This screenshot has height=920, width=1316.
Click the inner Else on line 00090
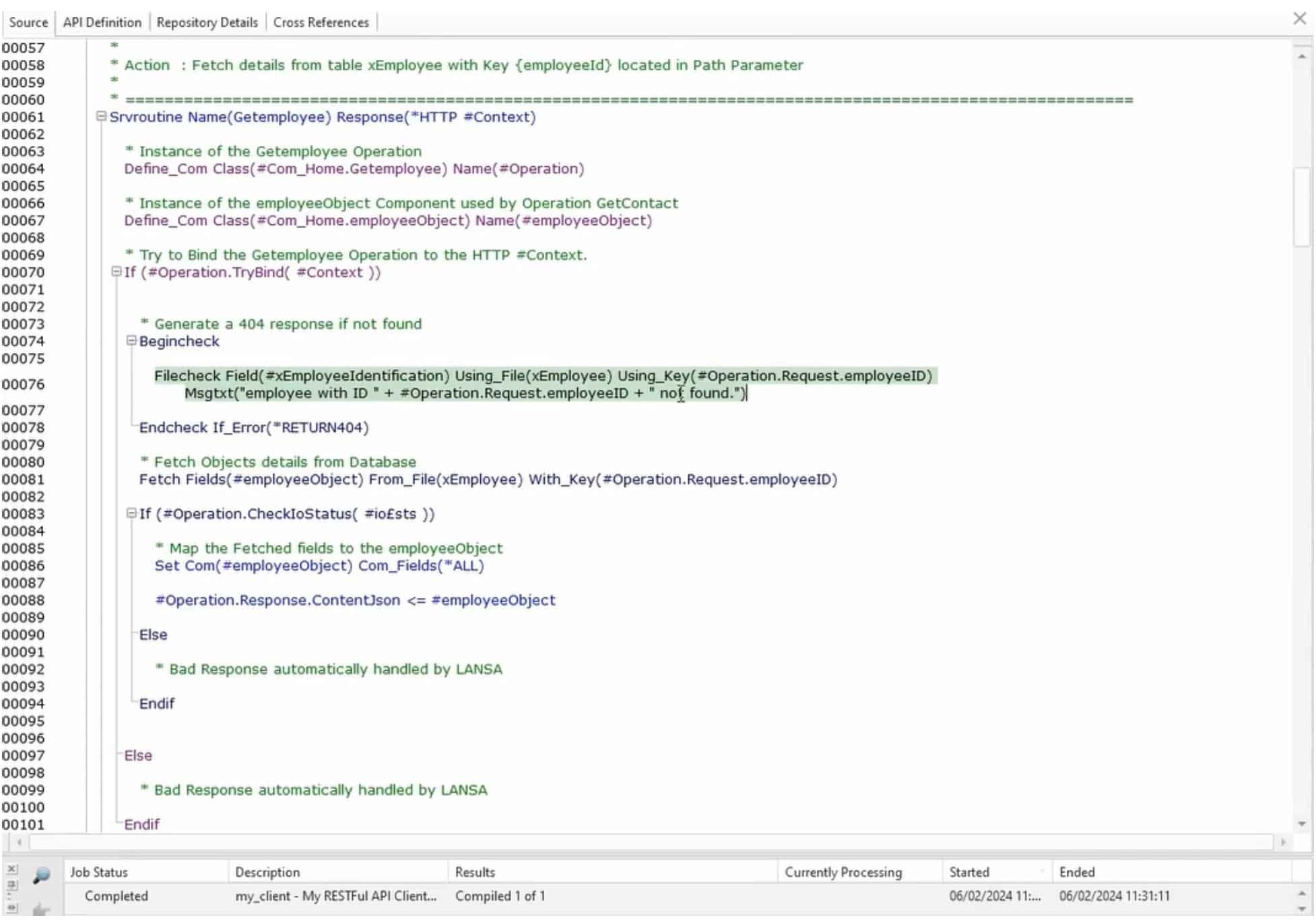pyautogui.click(x=153, y=634)
